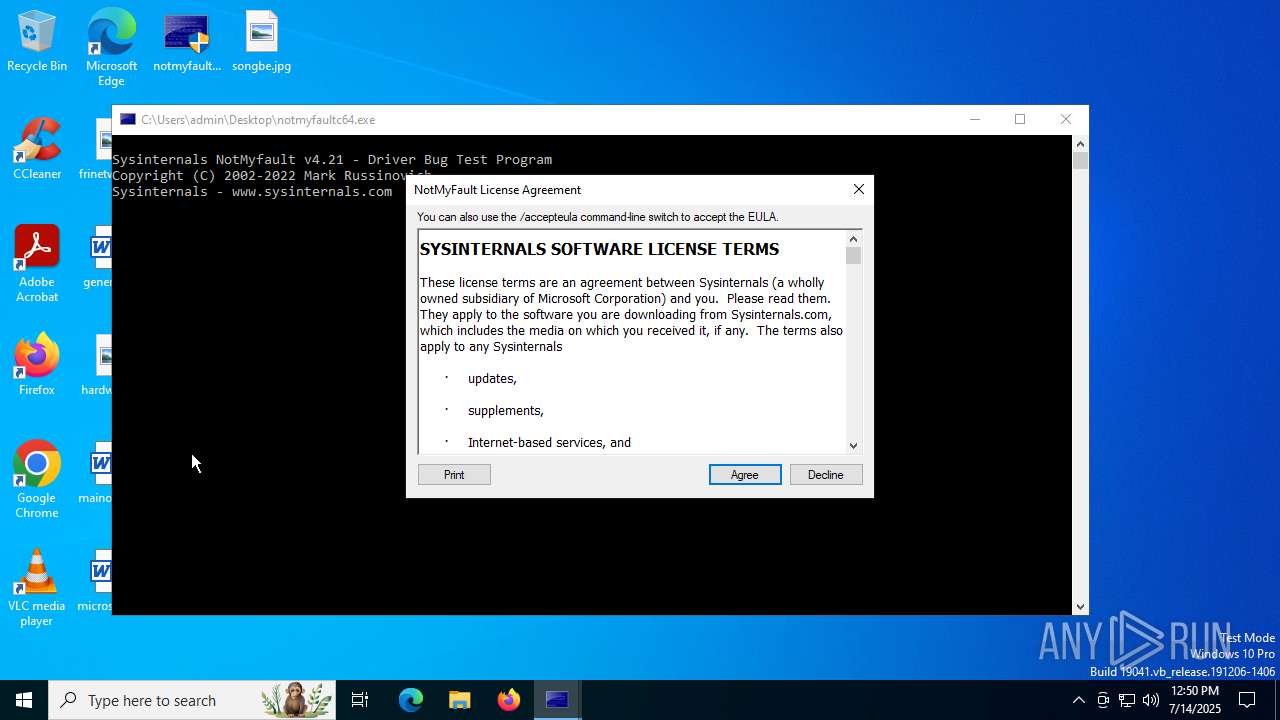Click 'Internet-based services, and' text
Image resolution: width=1280 pixels, height=720 pixels.
coord(549,443)
